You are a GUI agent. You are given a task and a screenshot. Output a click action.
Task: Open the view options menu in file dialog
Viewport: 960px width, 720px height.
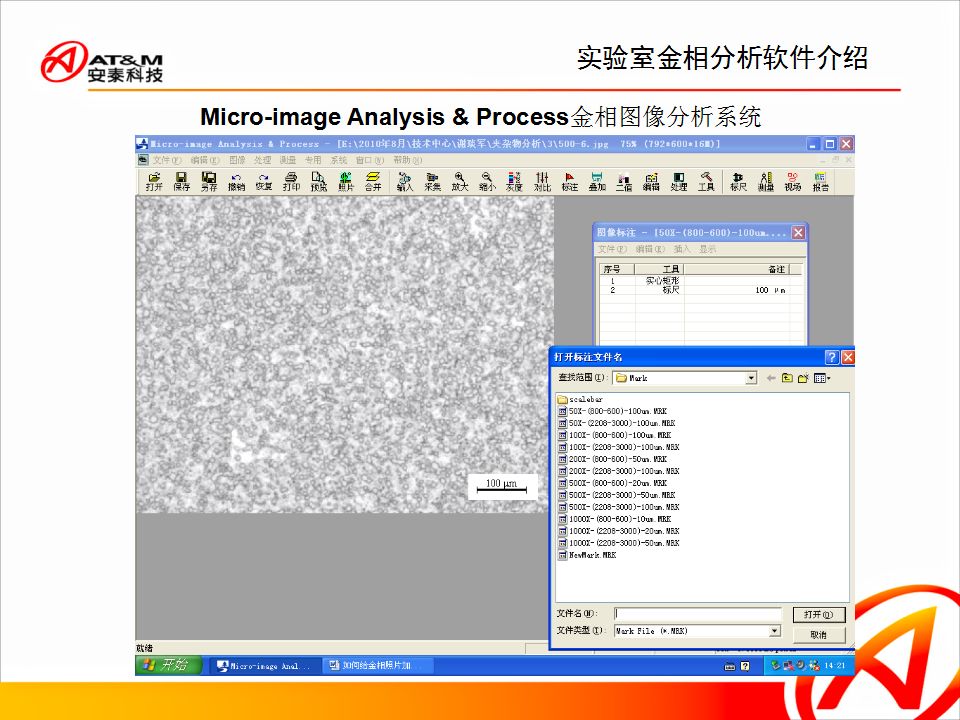[821, 378]
